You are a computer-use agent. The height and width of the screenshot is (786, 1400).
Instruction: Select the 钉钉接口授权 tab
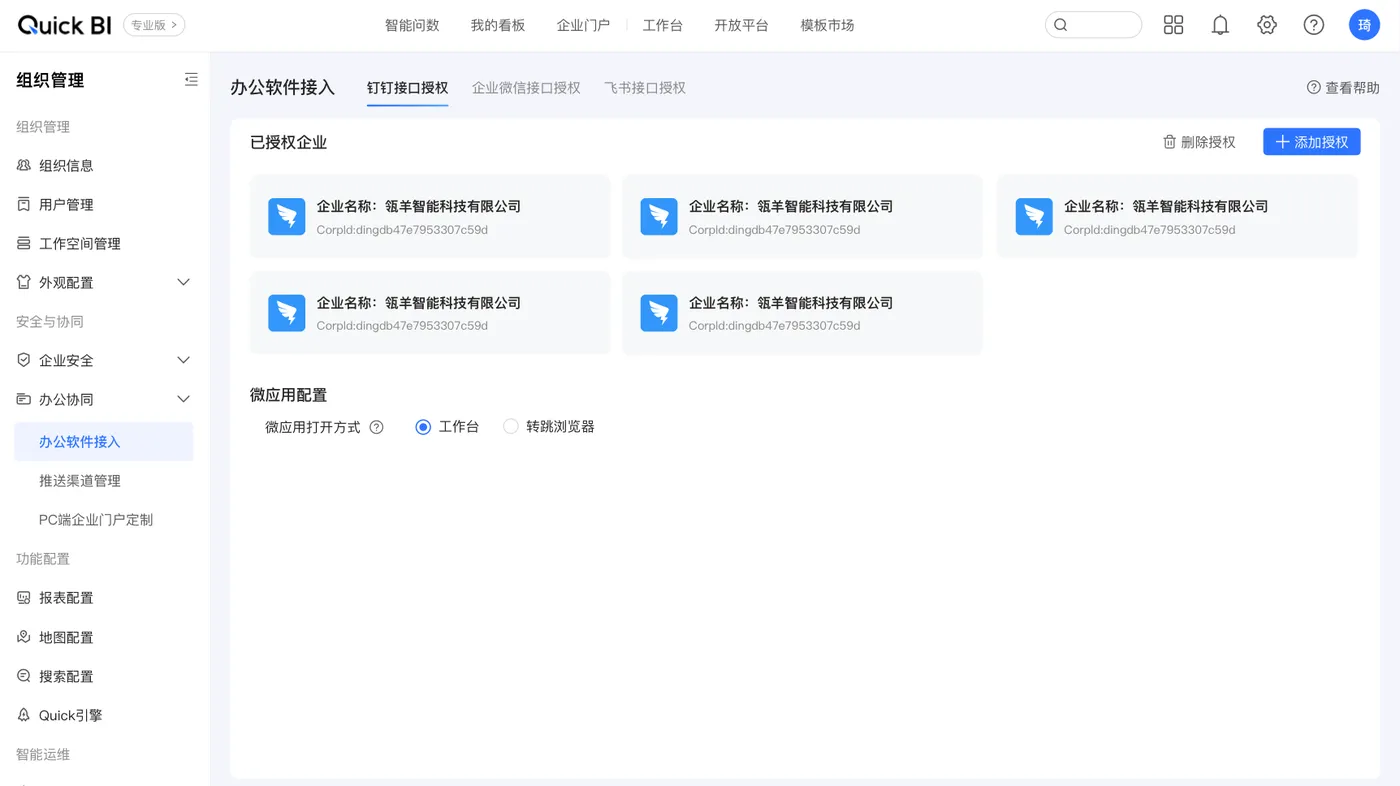[407, 88]
